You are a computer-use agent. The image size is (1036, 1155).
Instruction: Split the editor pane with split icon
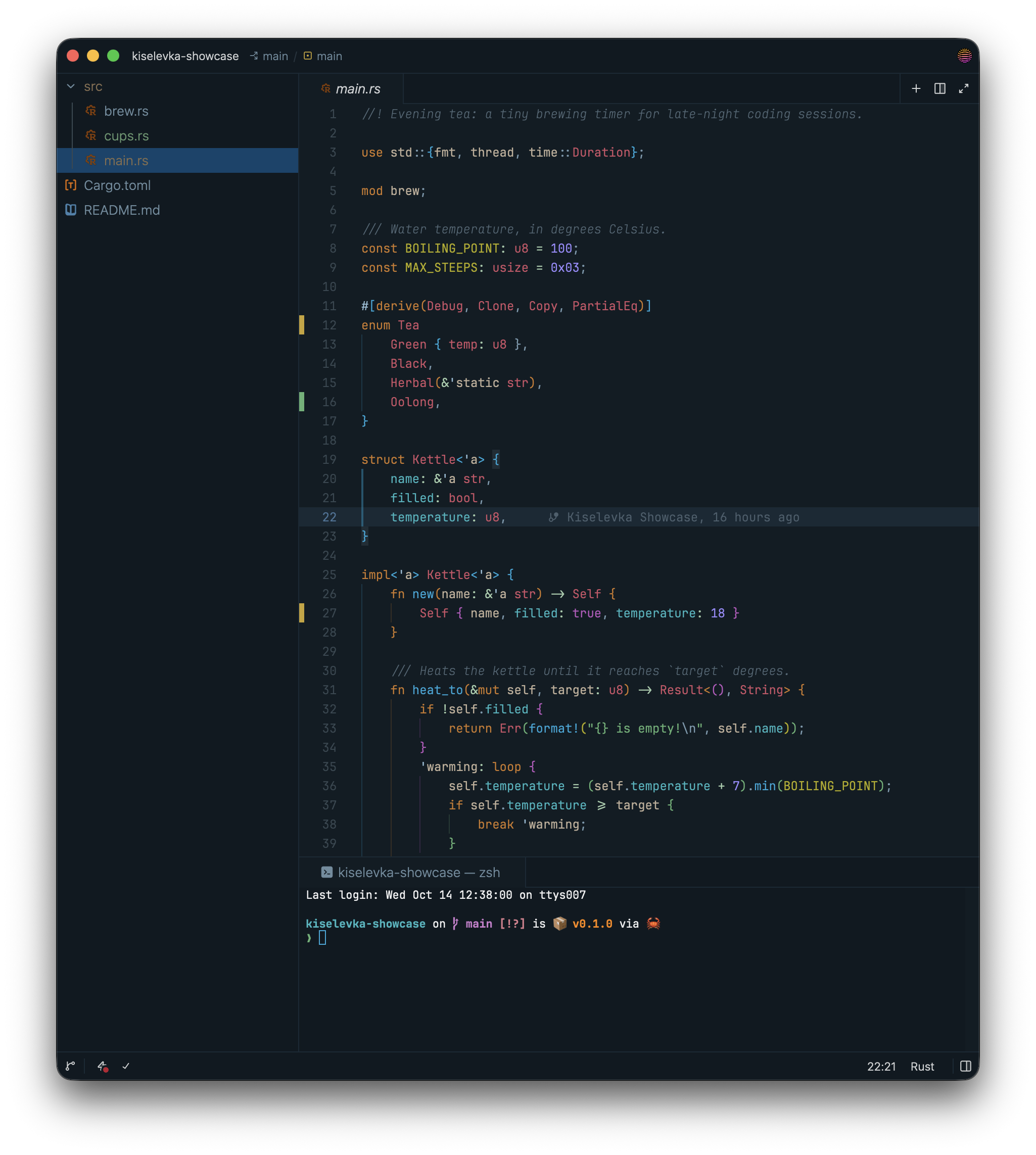point(940,89)
